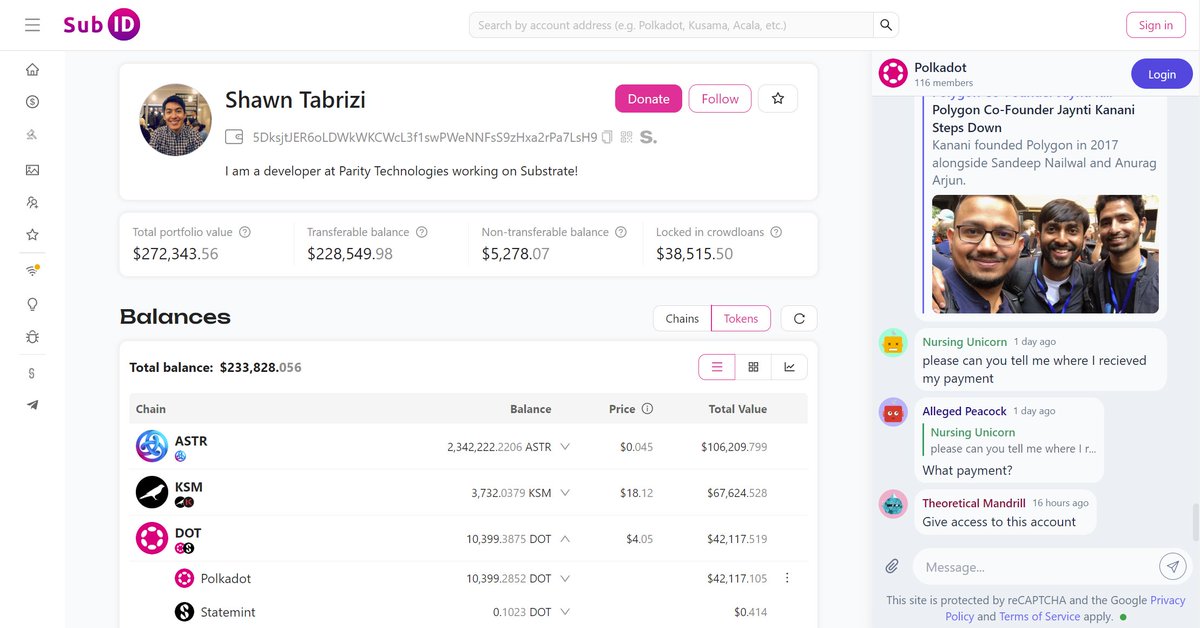Click the chat panel scrollbar
Screen dimensions: 1200x628
pyautogui.click(x=1195, y=522)
